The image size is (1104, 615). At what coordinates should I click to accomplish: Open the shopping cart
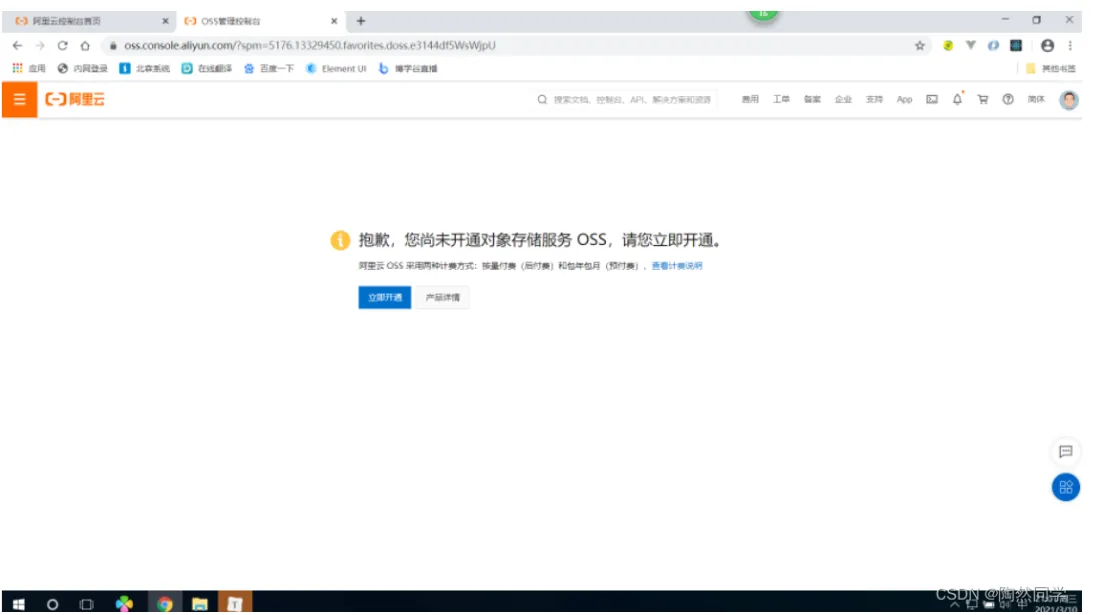coord(982,99)
